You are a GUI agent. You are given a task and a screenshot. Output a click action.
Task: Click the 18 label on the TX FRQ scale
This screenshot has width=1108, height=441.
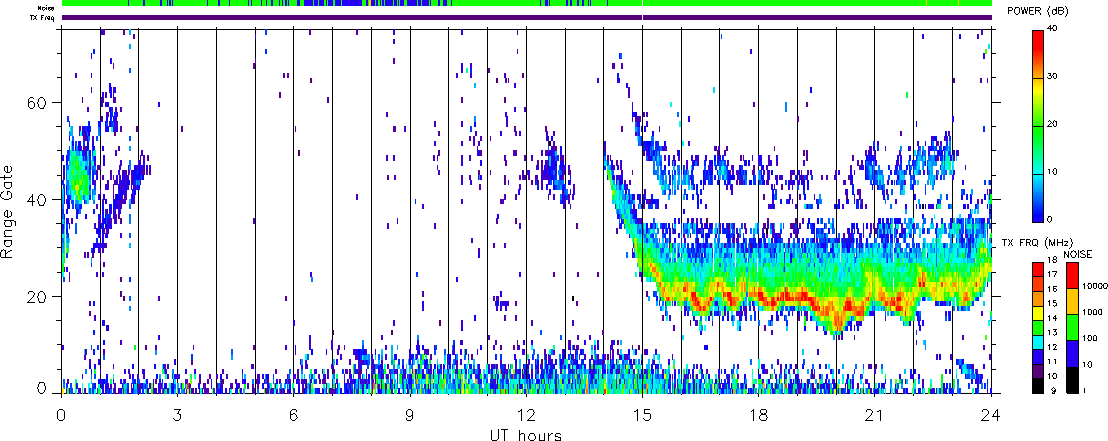point(1053,260)
